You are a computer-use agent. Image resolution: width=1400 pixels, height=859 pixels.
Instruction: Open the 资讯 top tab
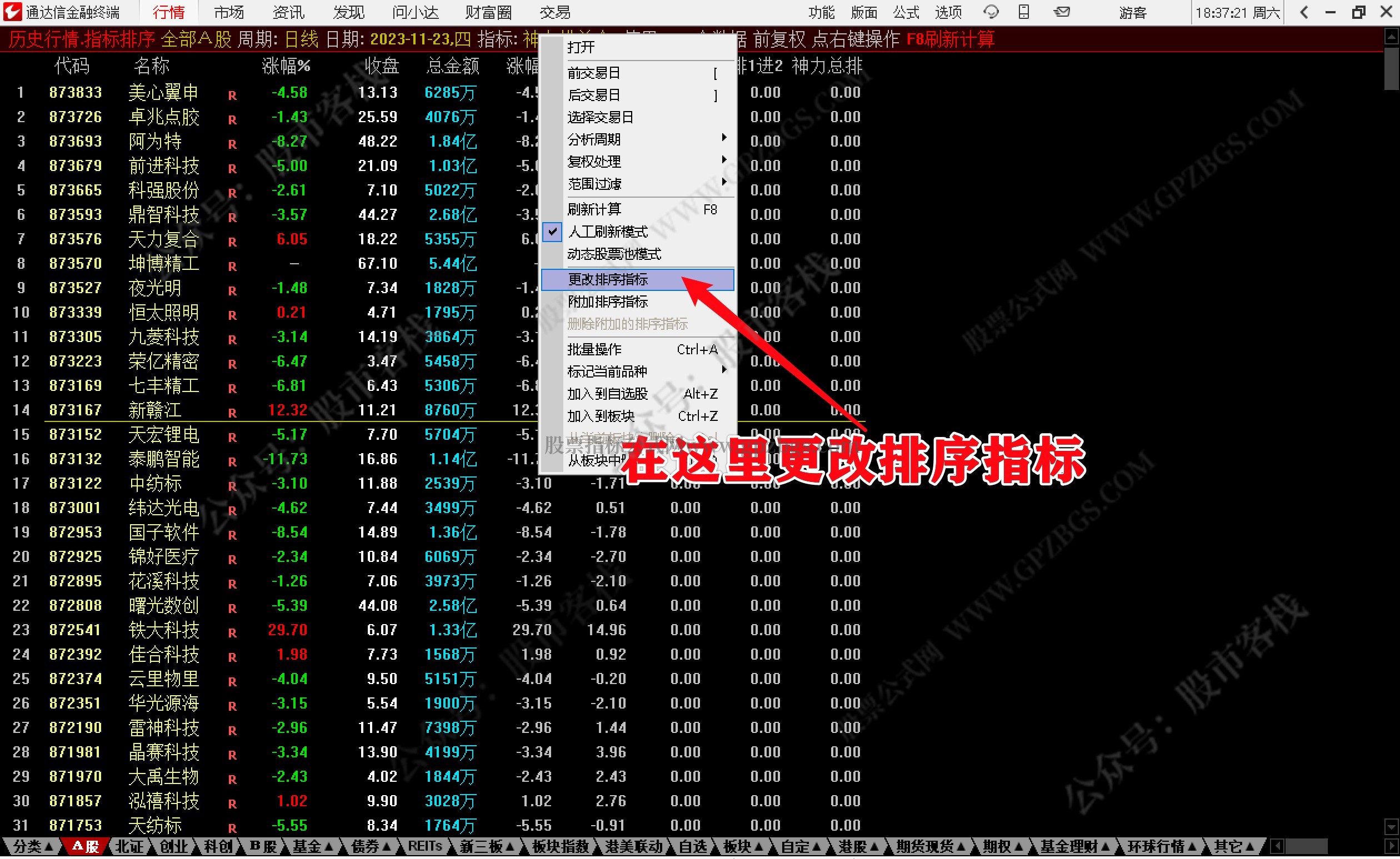point(289,12)
